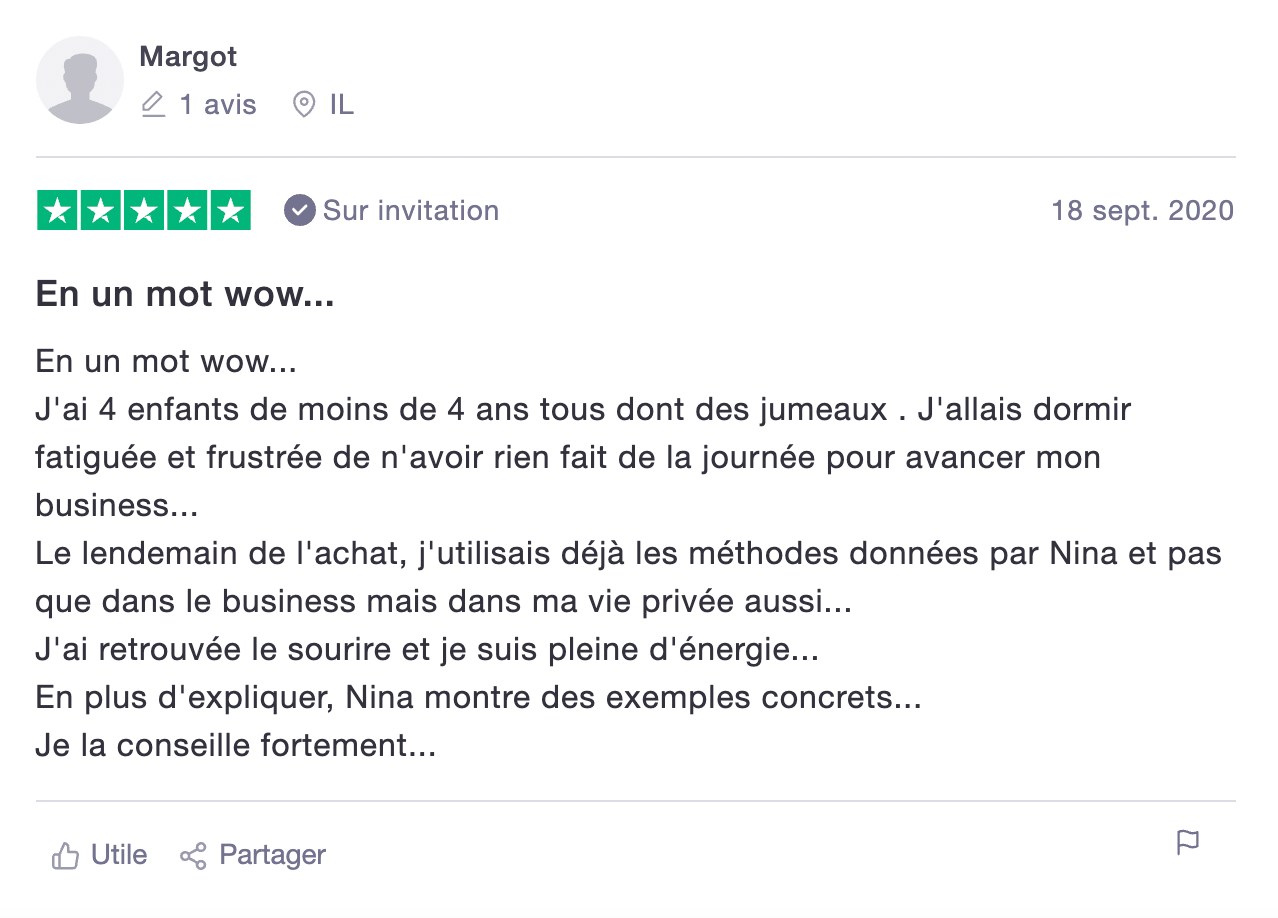This screenshot has height=918, width=1278.
Task: Click Partager to share this review
Action: [x=272, y=855]
